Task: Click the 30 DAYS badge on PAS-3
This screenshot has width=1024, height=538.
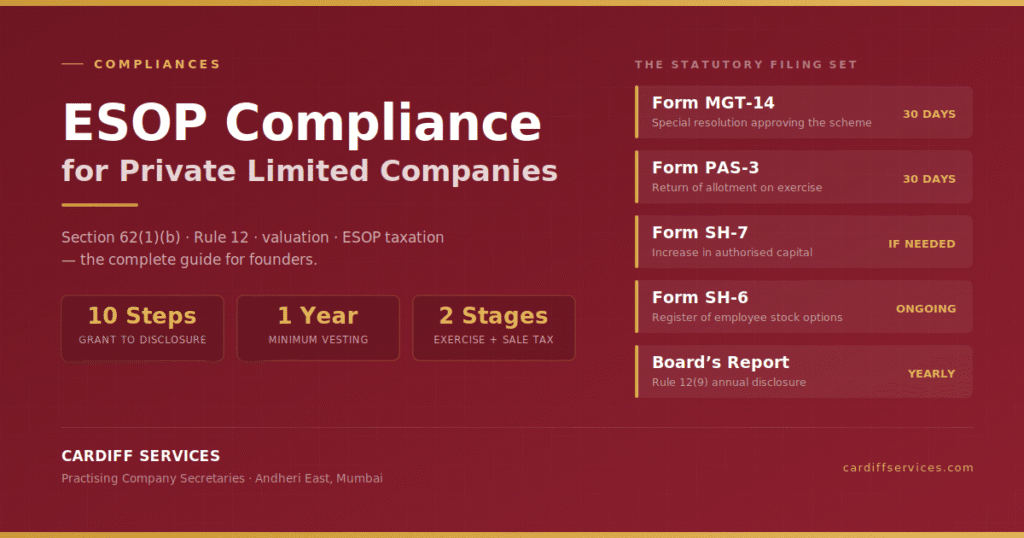Action: tap(929, 179)
